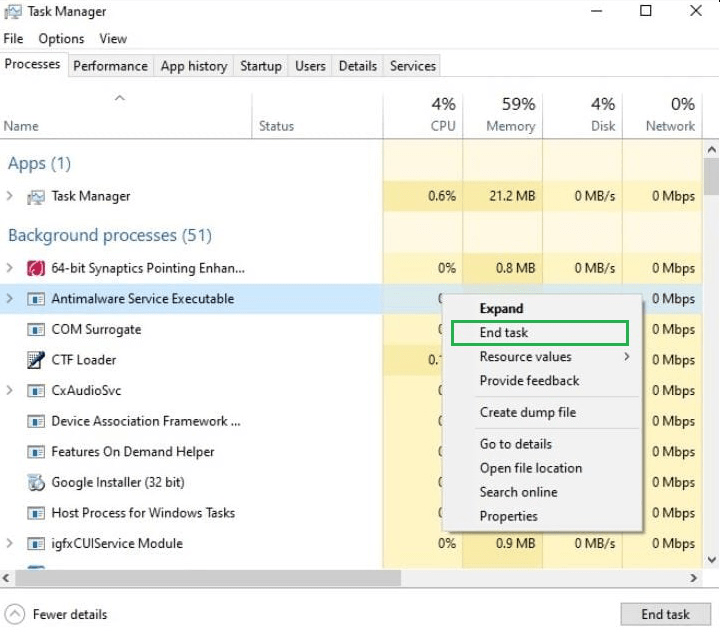Expand the CxAudioSvc process group

[x=10, y=391]
